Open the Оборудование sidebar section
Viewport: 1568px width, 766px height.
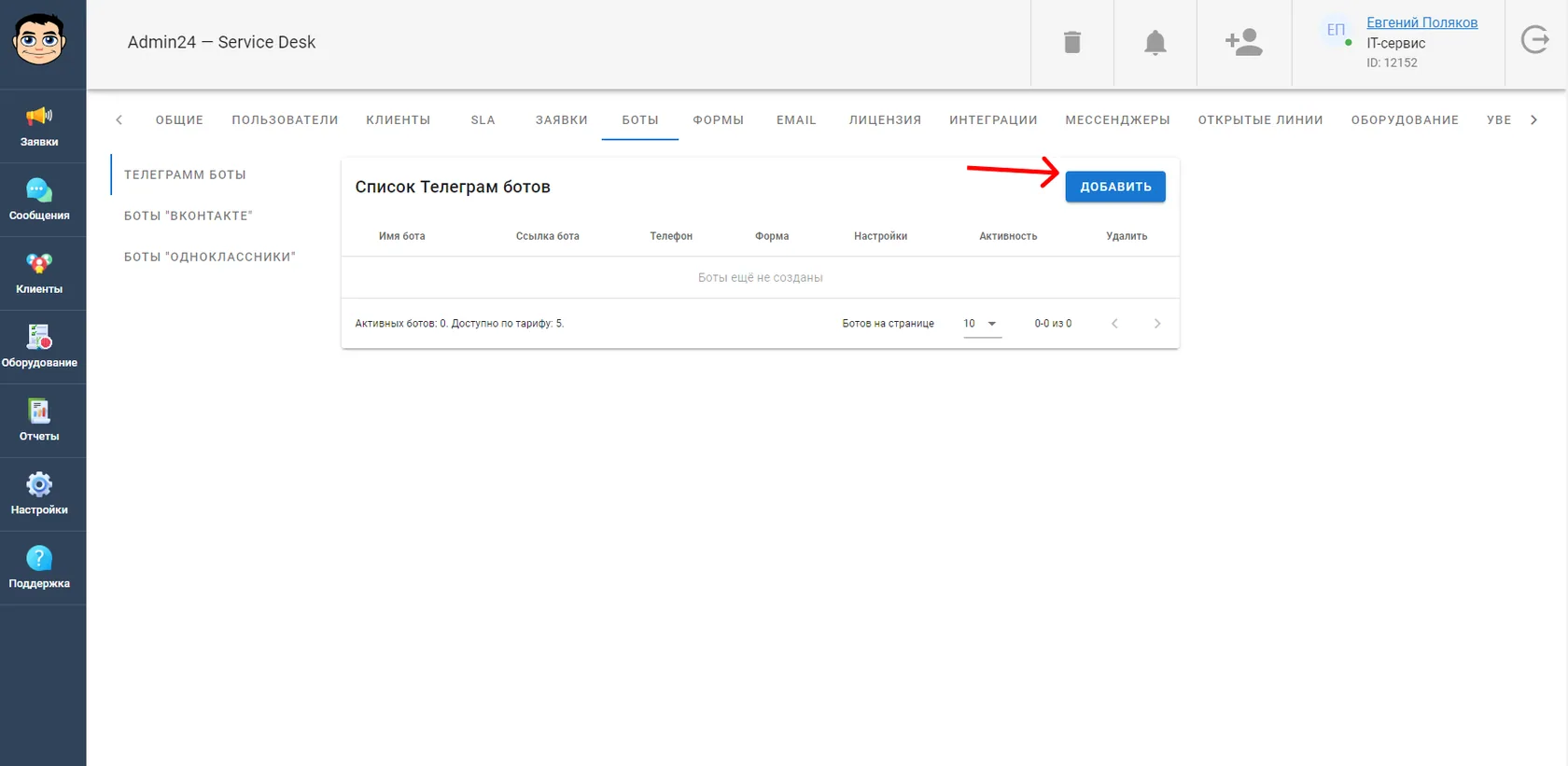(39, 347)
